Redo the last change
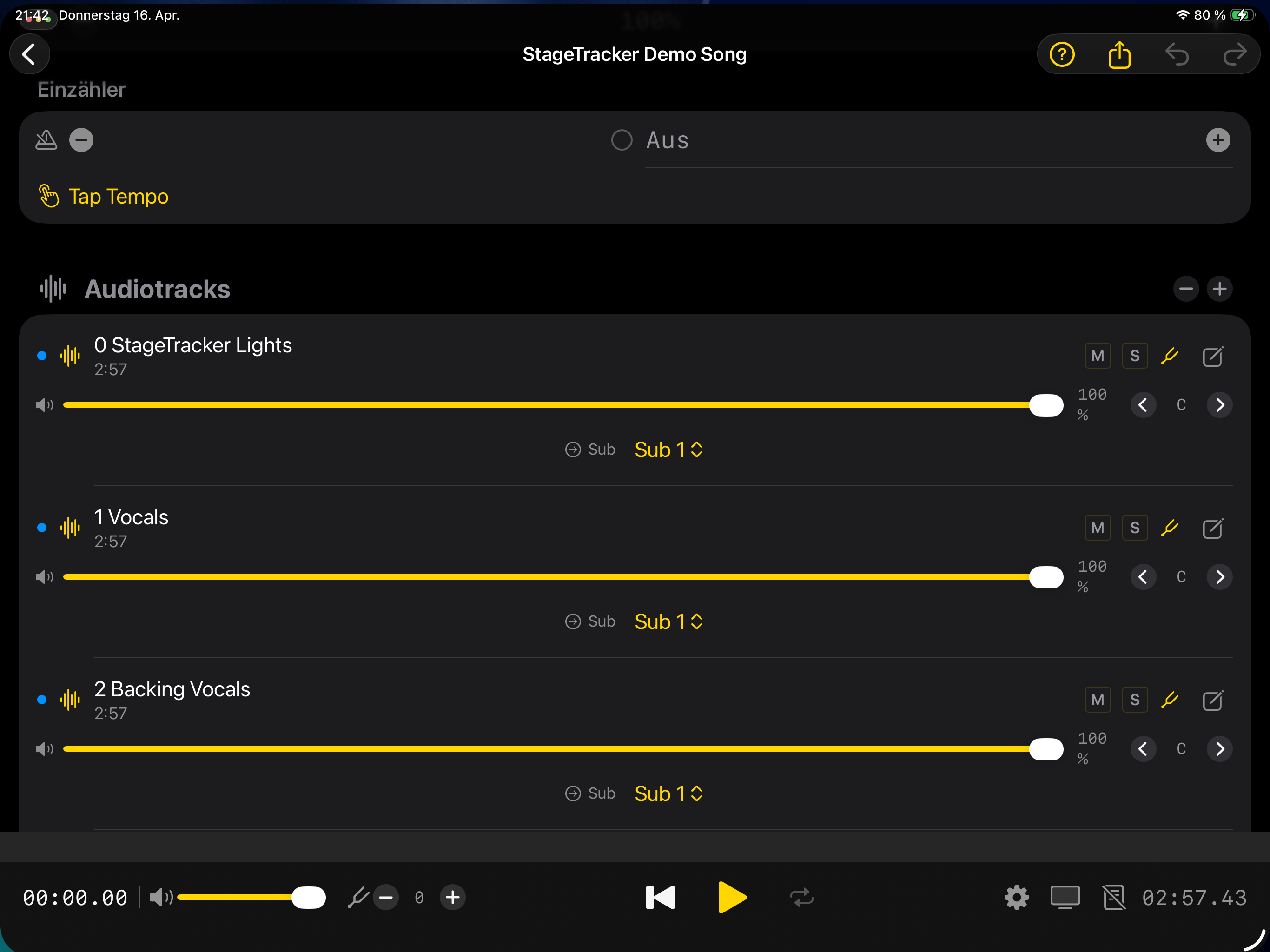1270x952 pixels. click(1234, 55)
